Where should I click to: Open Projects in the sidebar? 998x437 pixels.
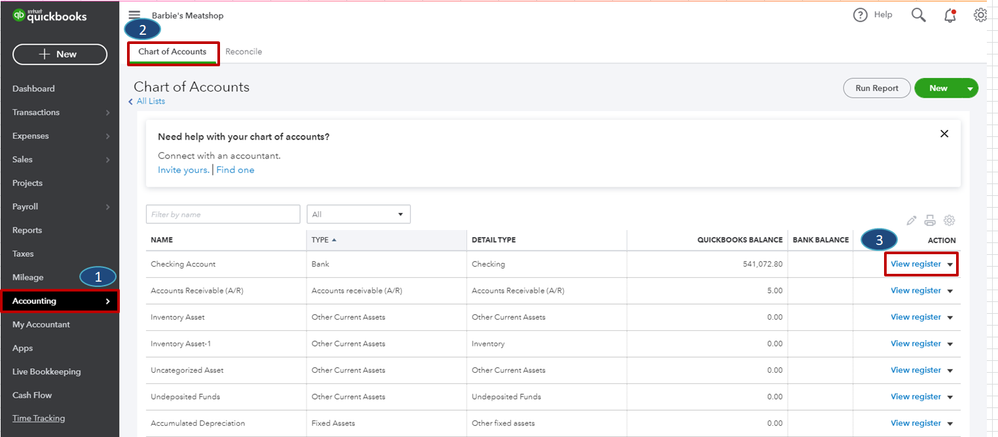tap(27, 183)
